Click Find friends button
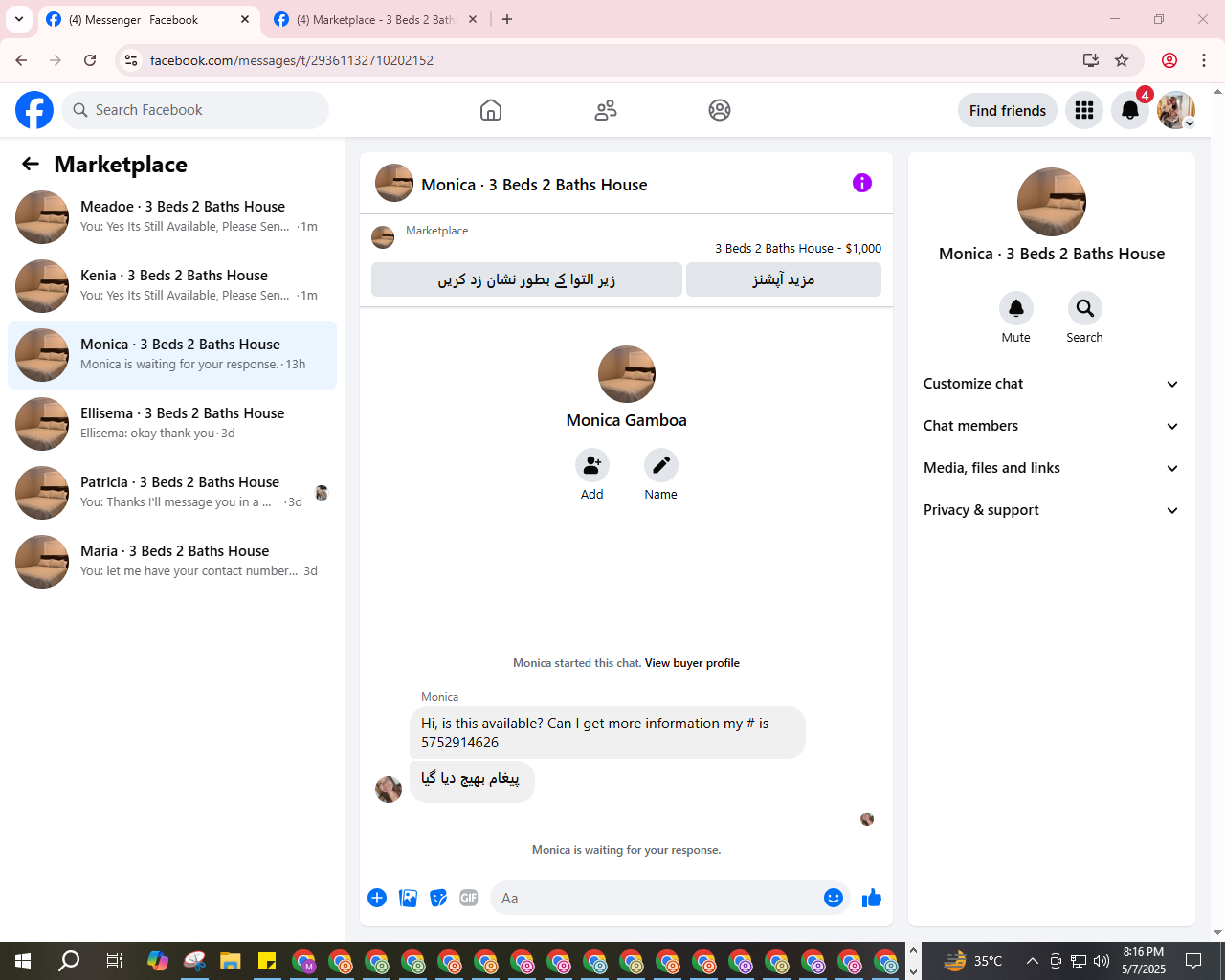Image resolution: width=1225 pixels, height=980 pixels. (1008, 110)
